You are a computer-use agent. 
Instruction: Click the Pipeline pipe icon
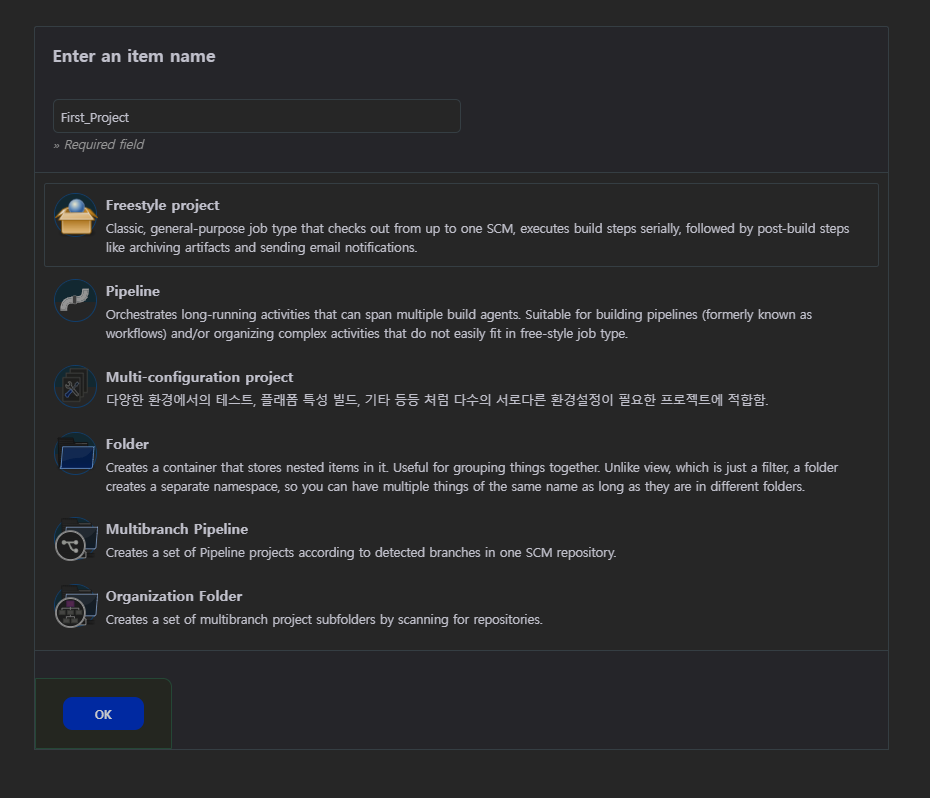pos(75,300)
